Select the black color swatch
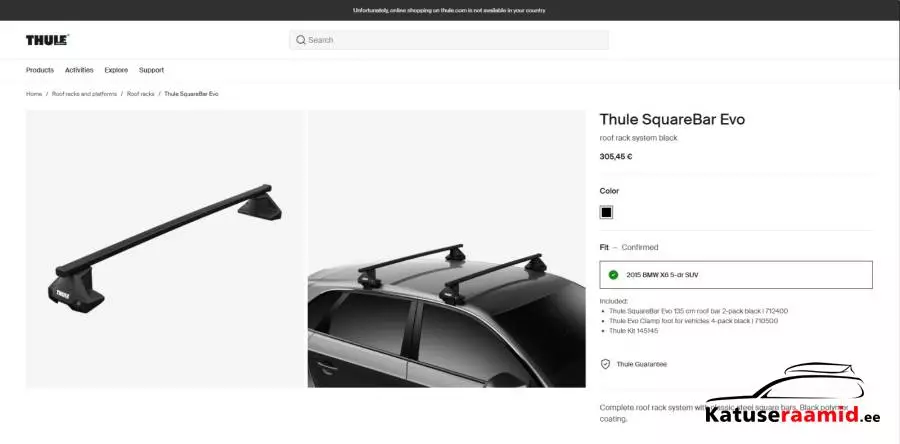The width and height of the screenshot is (900, 444). pyautogui.click(x=606, y=212)
